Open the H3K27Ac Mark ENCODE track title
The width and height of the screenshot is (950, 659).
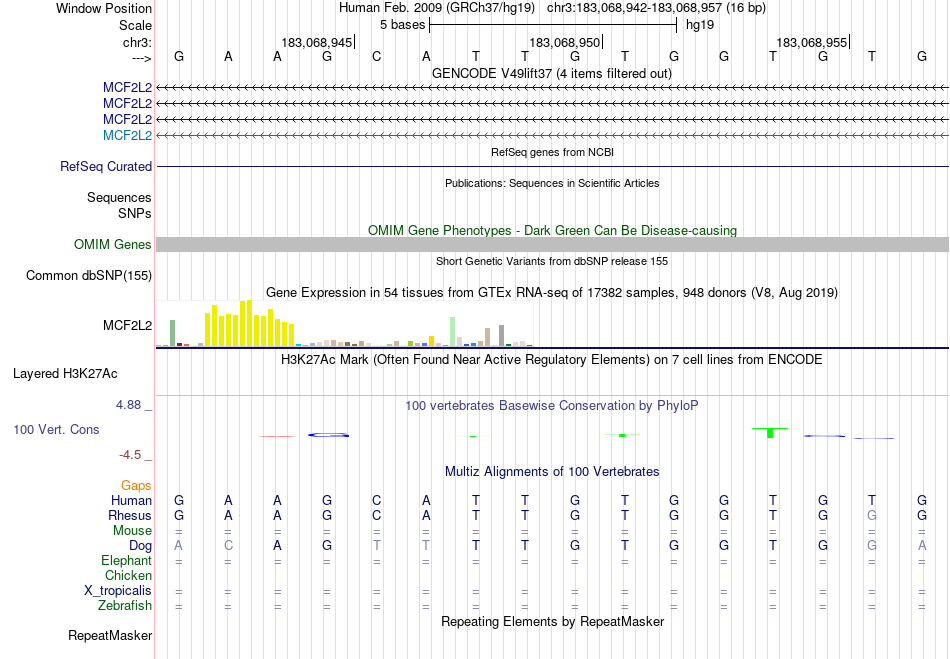[x=552, y=360]
